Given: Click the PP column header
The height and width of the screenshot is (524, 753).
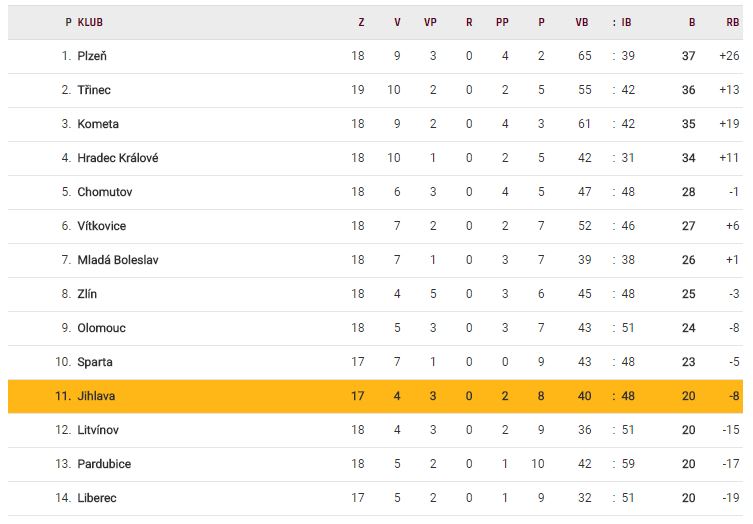Looking at the screenshot, I should (x=502, y=22).
